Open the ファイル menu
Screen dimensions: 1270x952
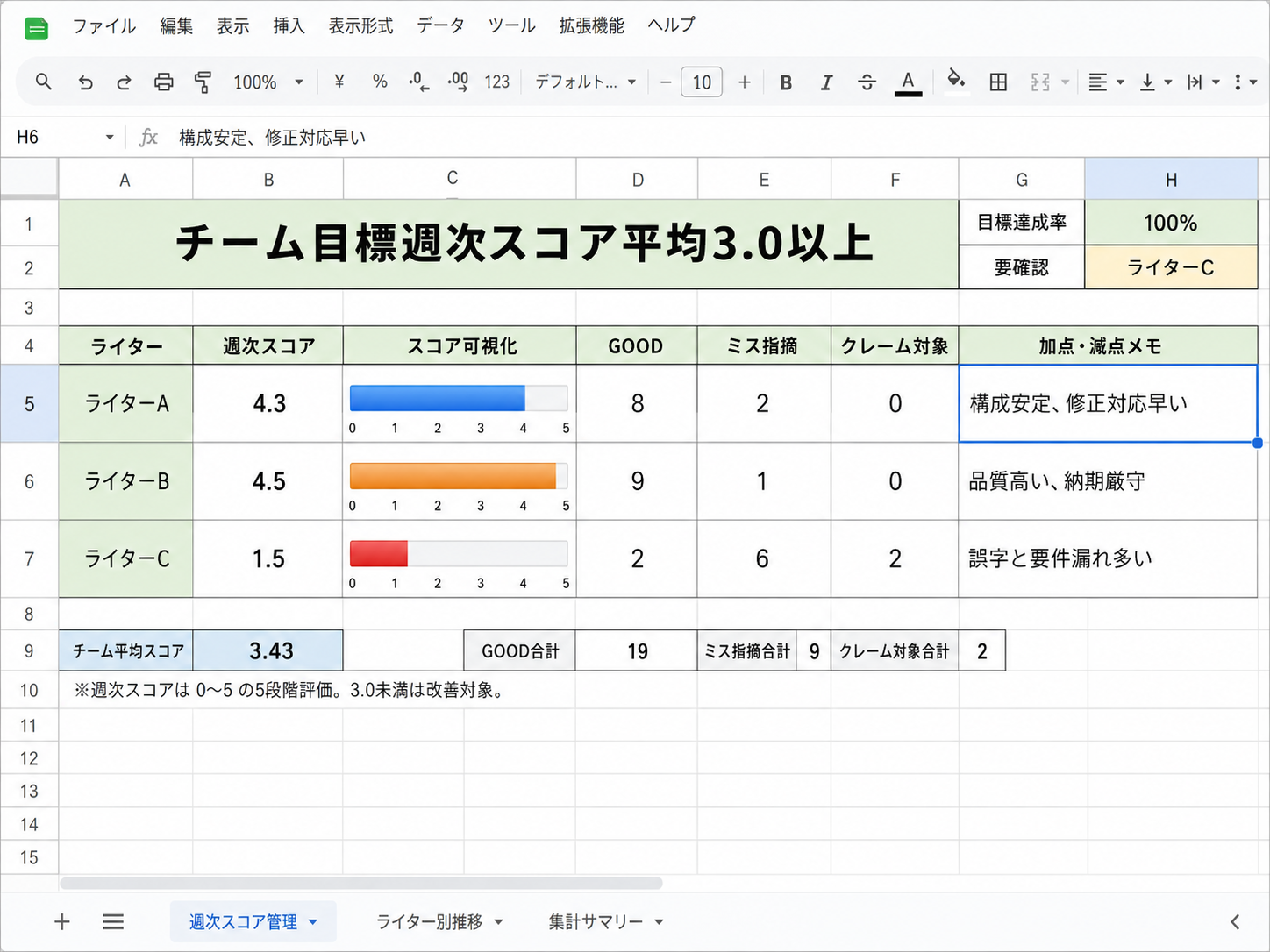103,25
